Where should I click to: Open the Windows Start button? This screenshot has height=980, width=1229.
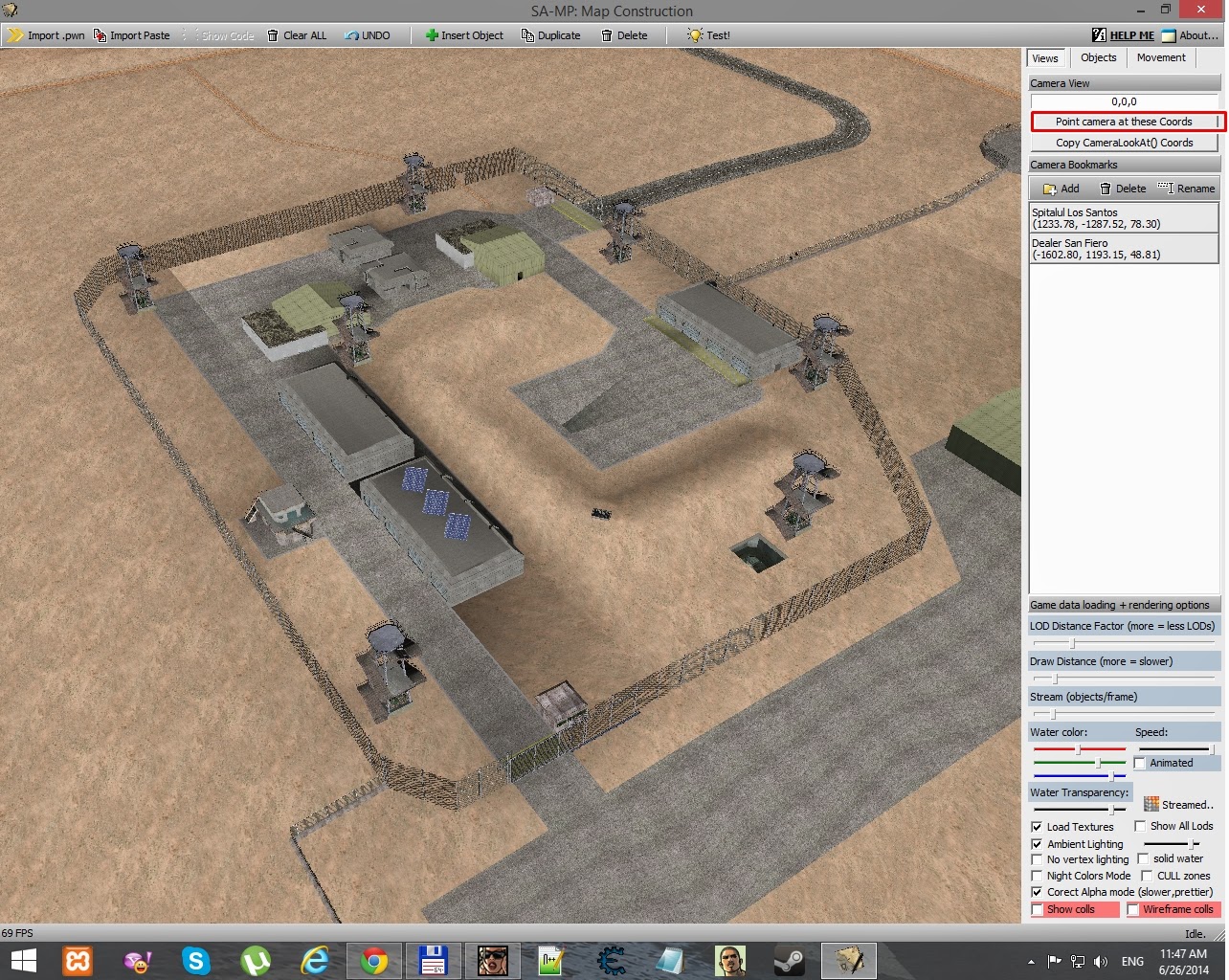[23, 961]
